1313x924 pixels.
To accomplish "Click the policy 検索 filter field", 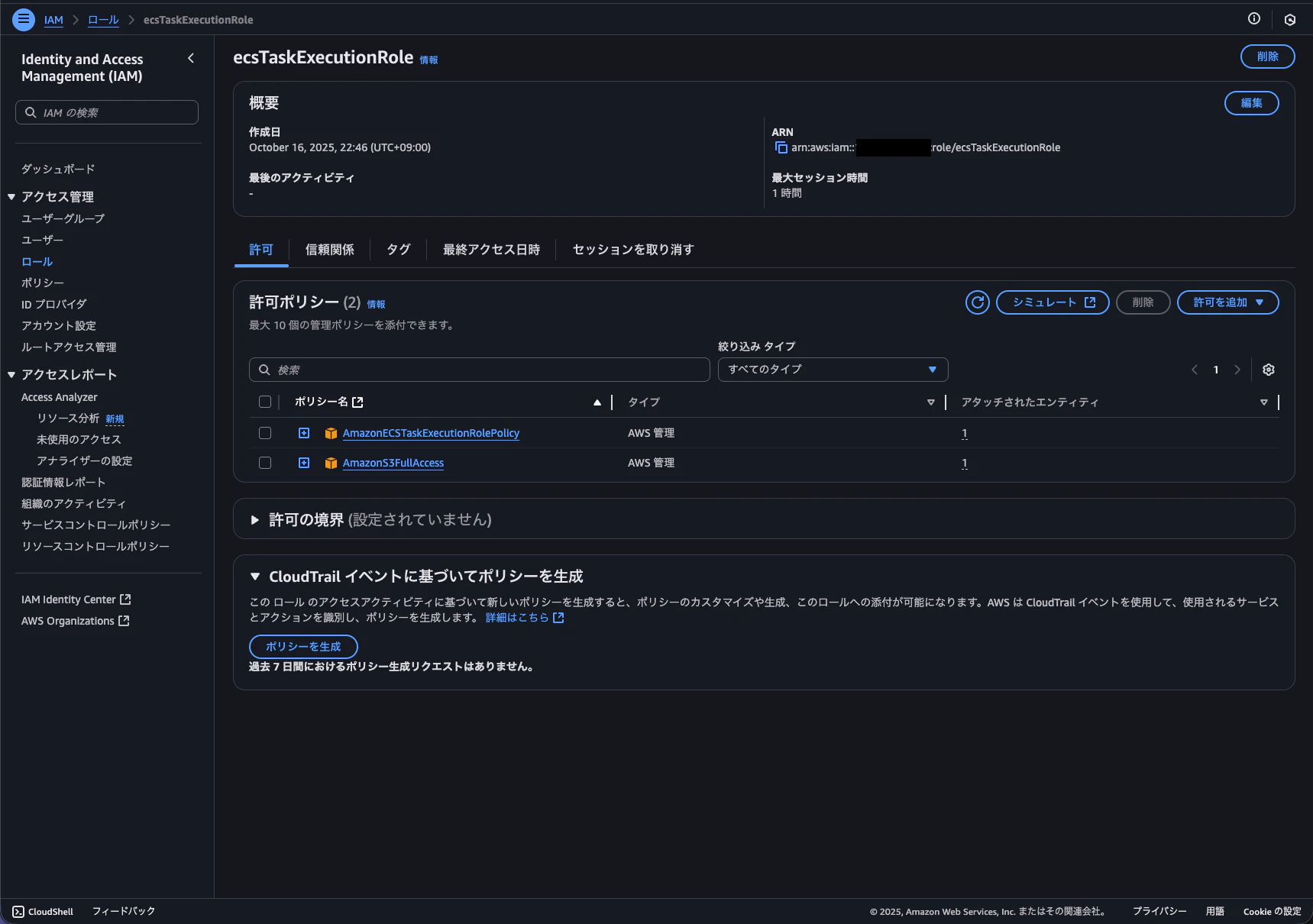I will (x=479, y=370).
